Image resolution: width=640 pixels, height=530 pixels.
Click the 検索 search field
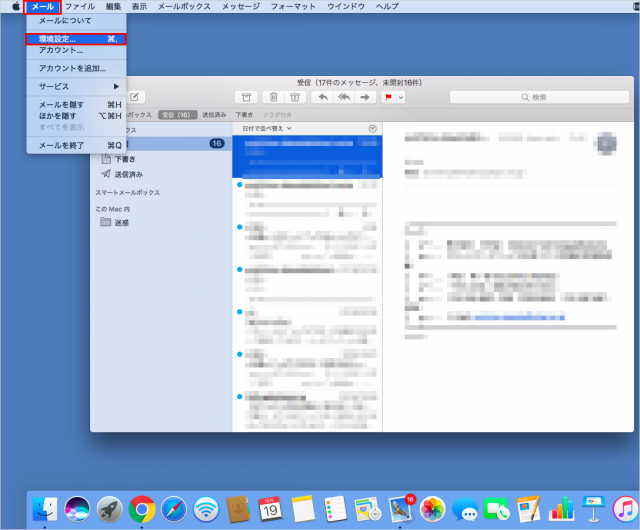pyautogui.click(x=538, y=97)
